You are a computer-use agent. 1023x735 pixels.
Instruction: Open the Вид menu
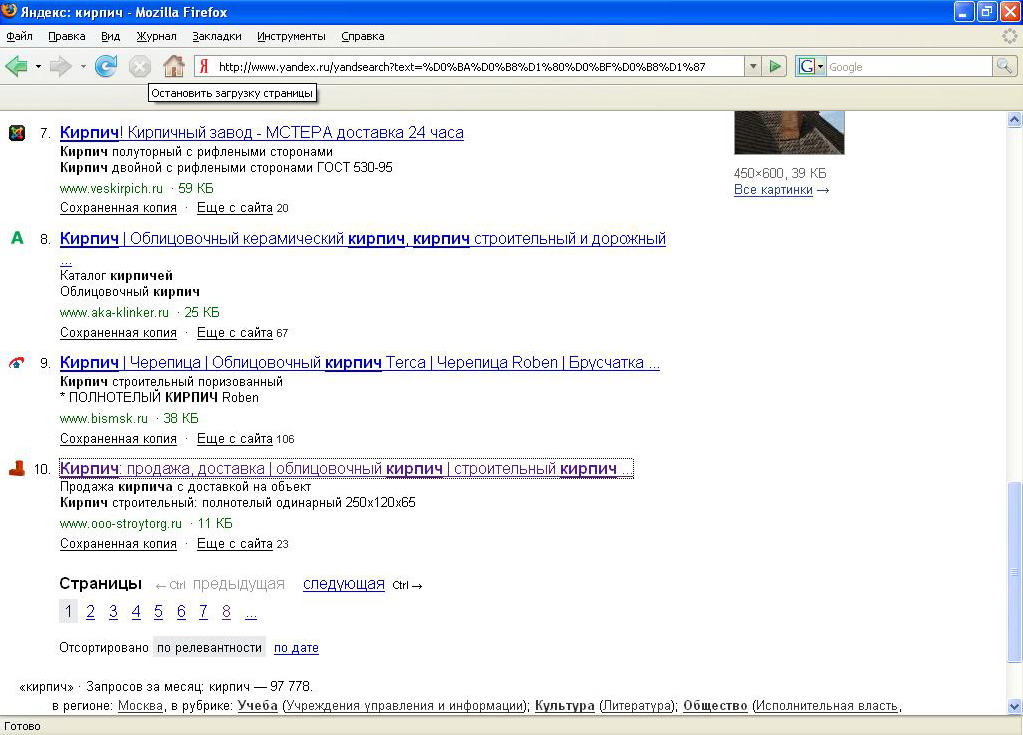tap(110, 37)
